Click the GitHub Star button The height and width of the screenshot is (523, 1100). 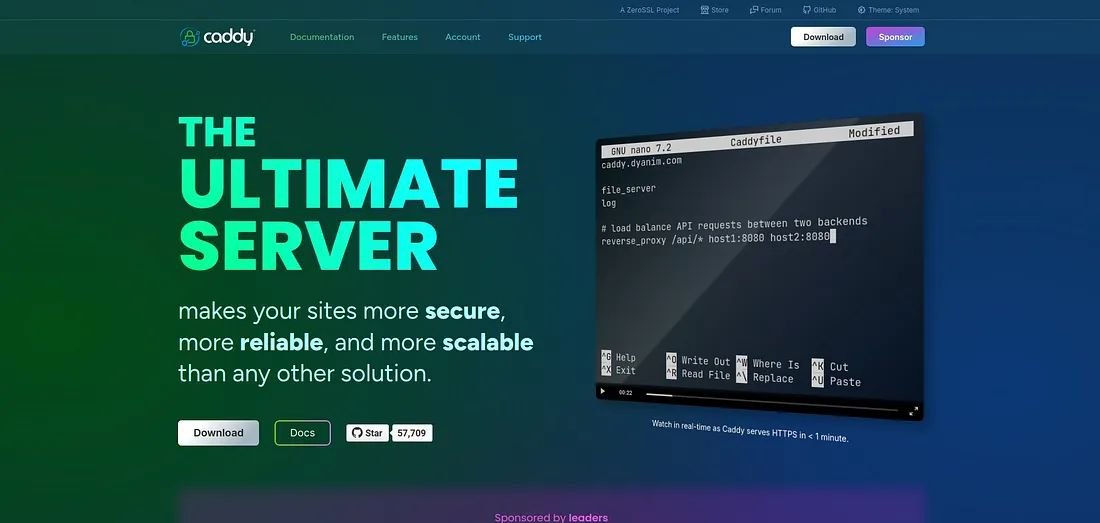pos(368,433)
